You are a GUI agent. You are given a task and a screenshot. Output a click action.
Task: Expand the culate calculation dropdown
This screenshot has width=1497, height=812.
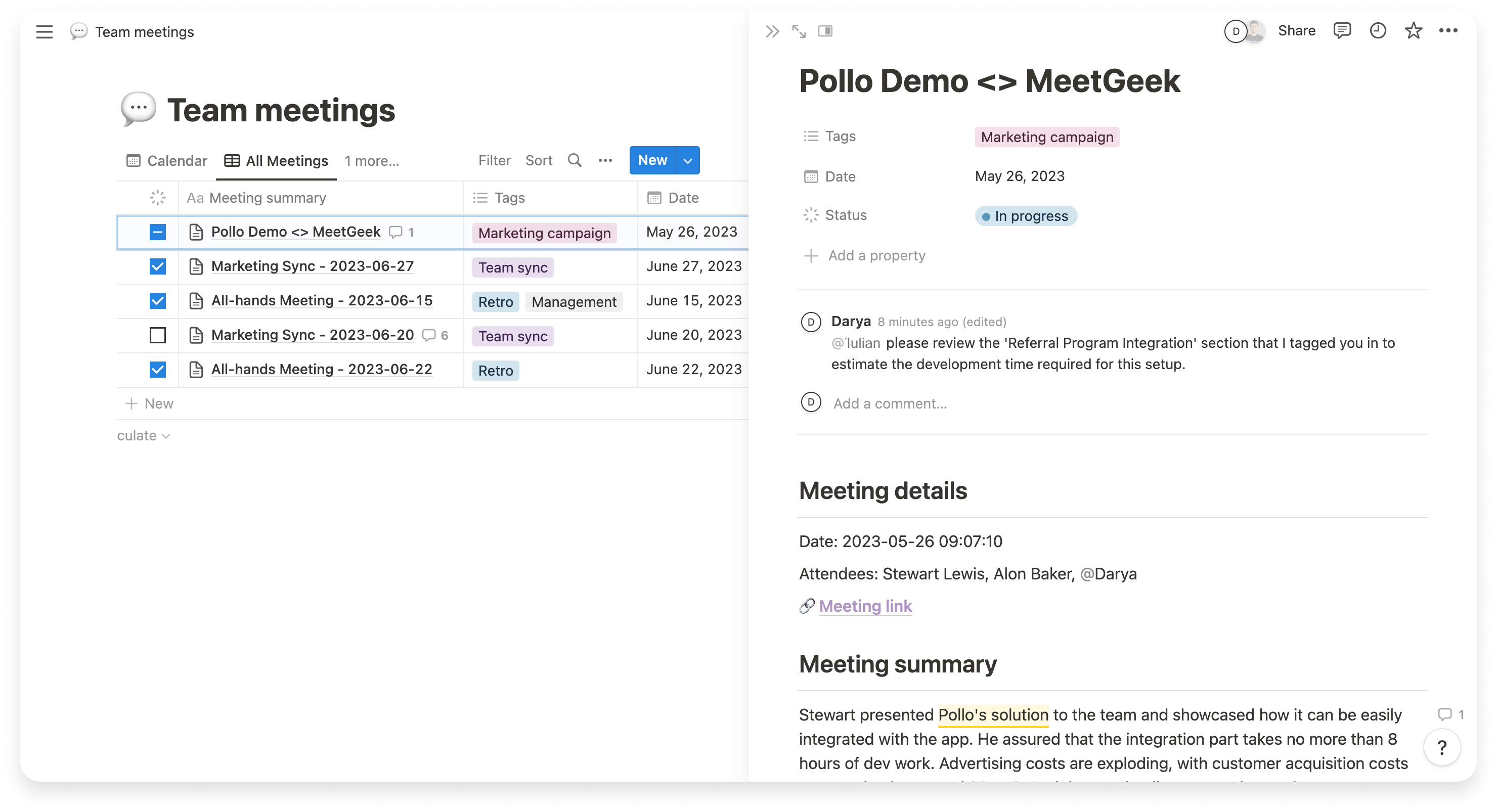pyautogui.click(x=144, y=435)
